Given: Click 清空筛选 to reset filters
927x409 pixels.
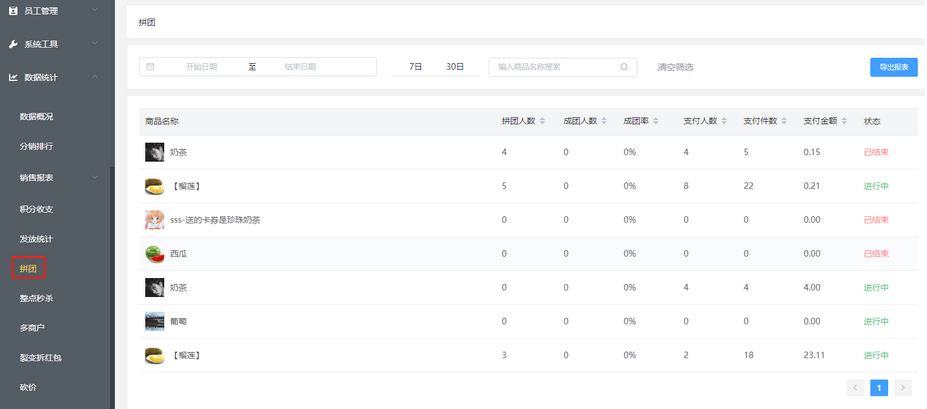Looking at the screenshot, I should click(x=675, y=67).
